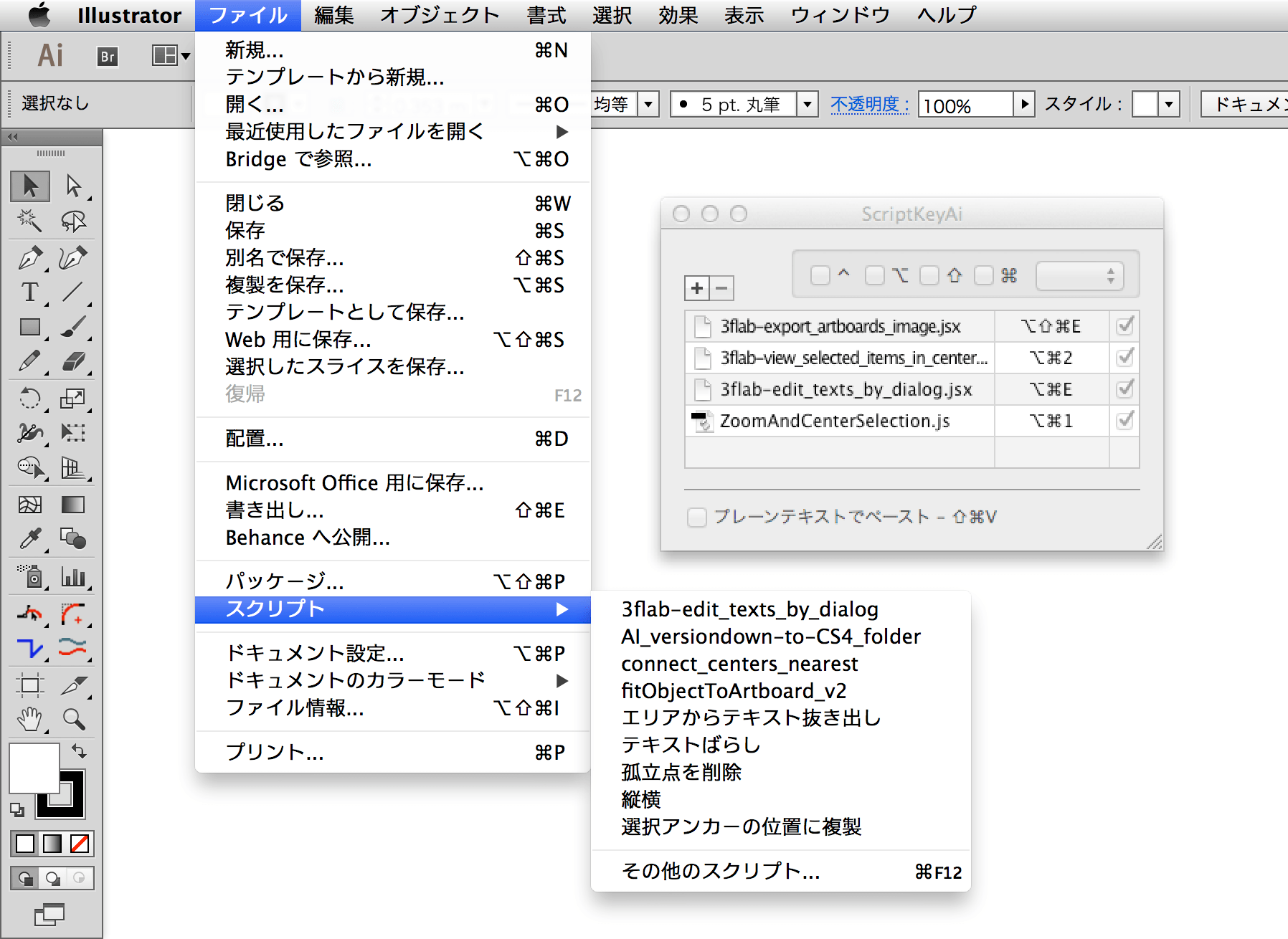The width and height of the screenshot is (1288, 939).
Task: Swap fill and stroke colors arrow
Action: tap(79, 751)
